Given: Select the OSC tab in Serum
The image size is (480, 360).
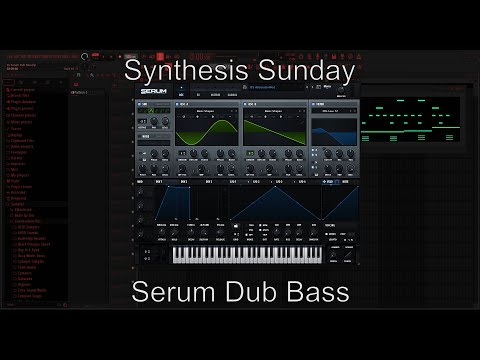Looking at the screenshot, I should pyautogui.click(x=182, y=95).
